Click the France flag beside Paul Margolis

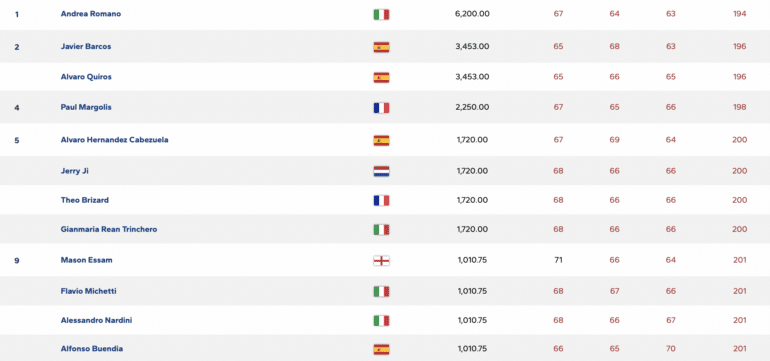tap(381, 108)
